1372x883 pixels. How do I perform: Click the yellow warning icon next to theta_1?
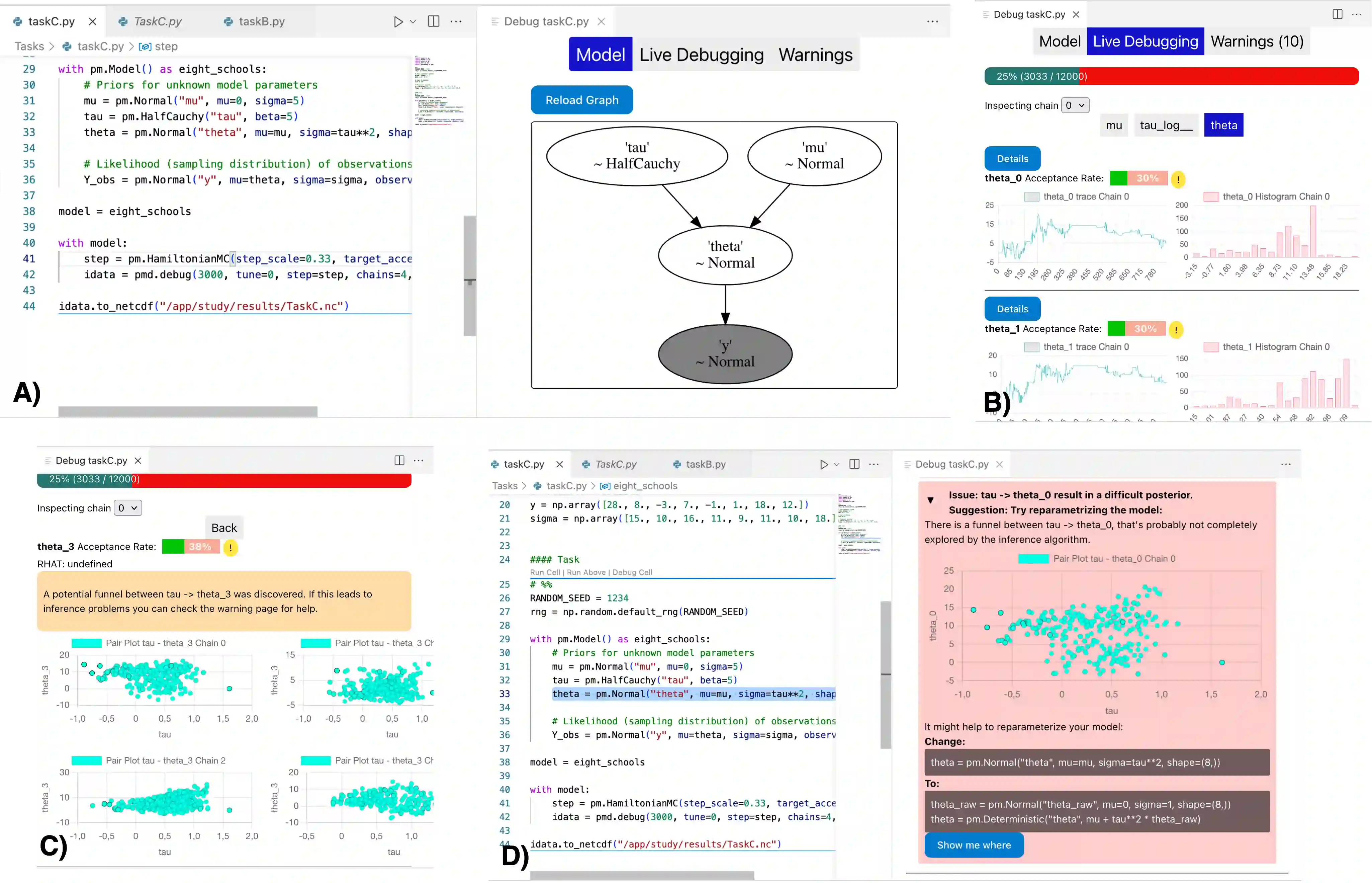[1176, 330]
